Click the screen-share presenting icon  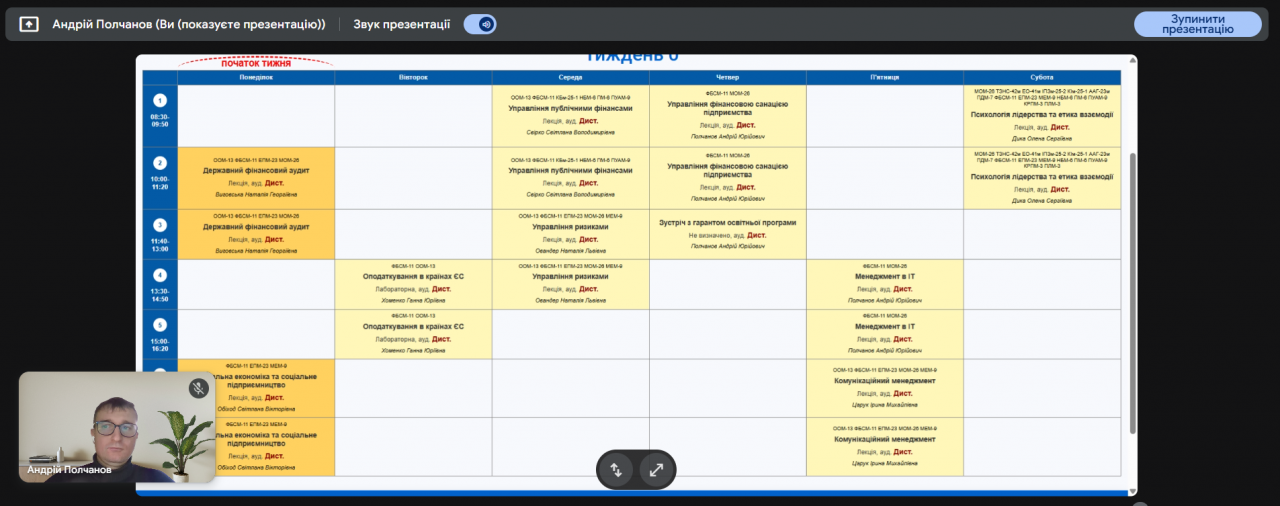point(29,24)
